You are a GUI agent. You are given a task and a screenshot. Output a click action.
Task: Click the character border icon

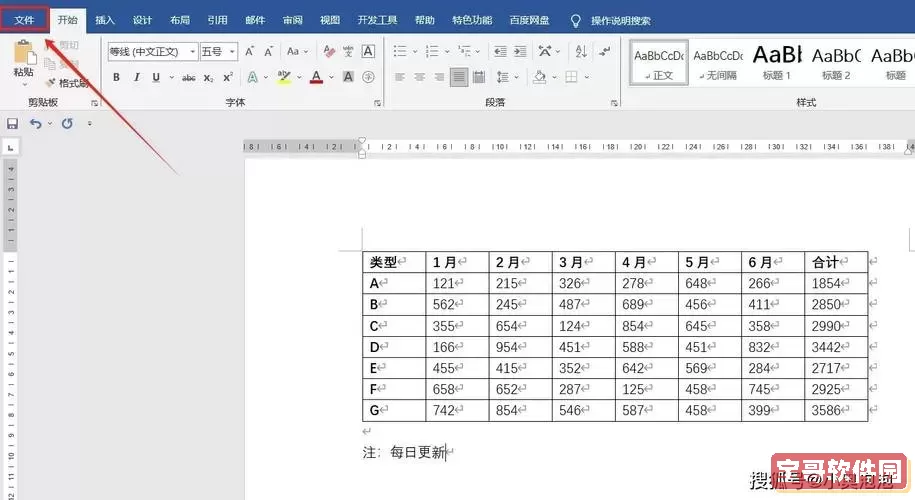(x=368, y=51)
